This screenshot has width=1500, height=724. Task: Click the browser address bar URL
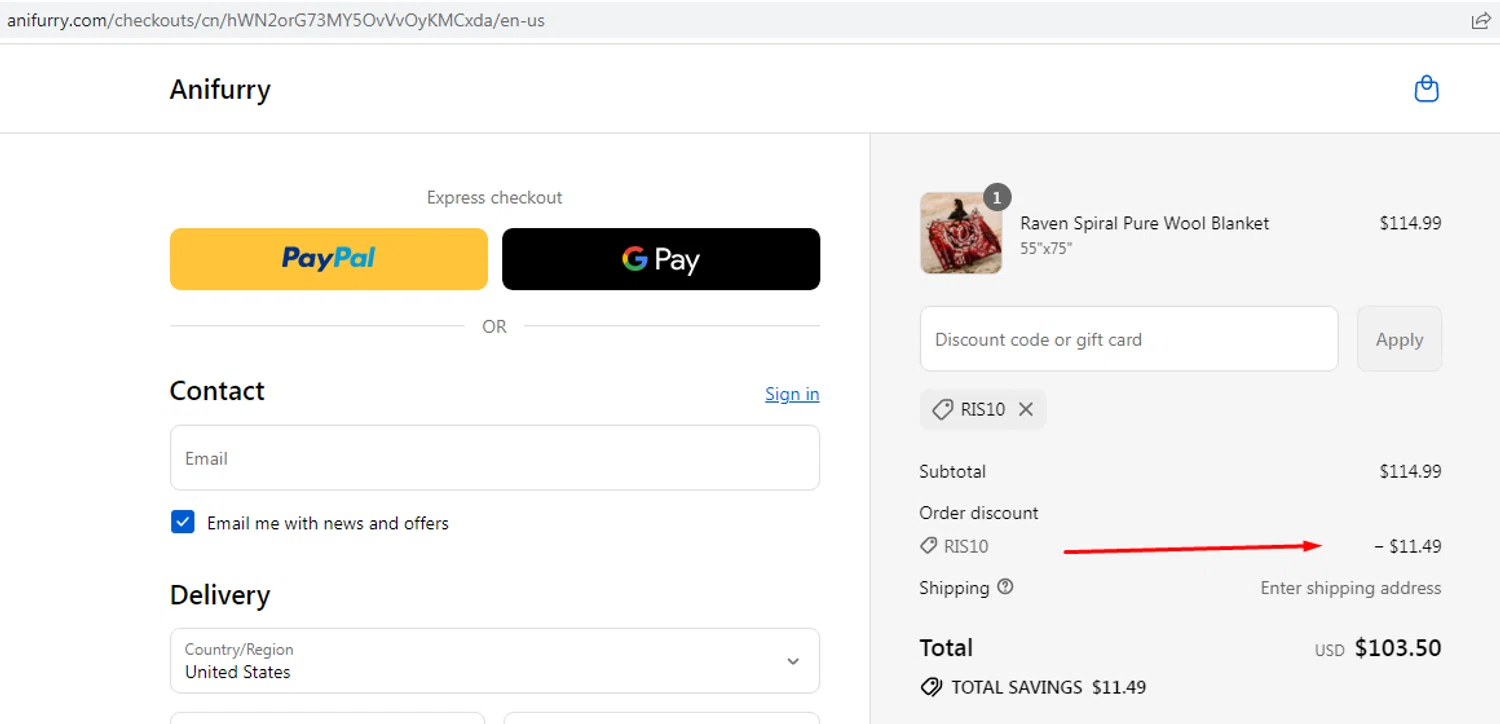276,20
